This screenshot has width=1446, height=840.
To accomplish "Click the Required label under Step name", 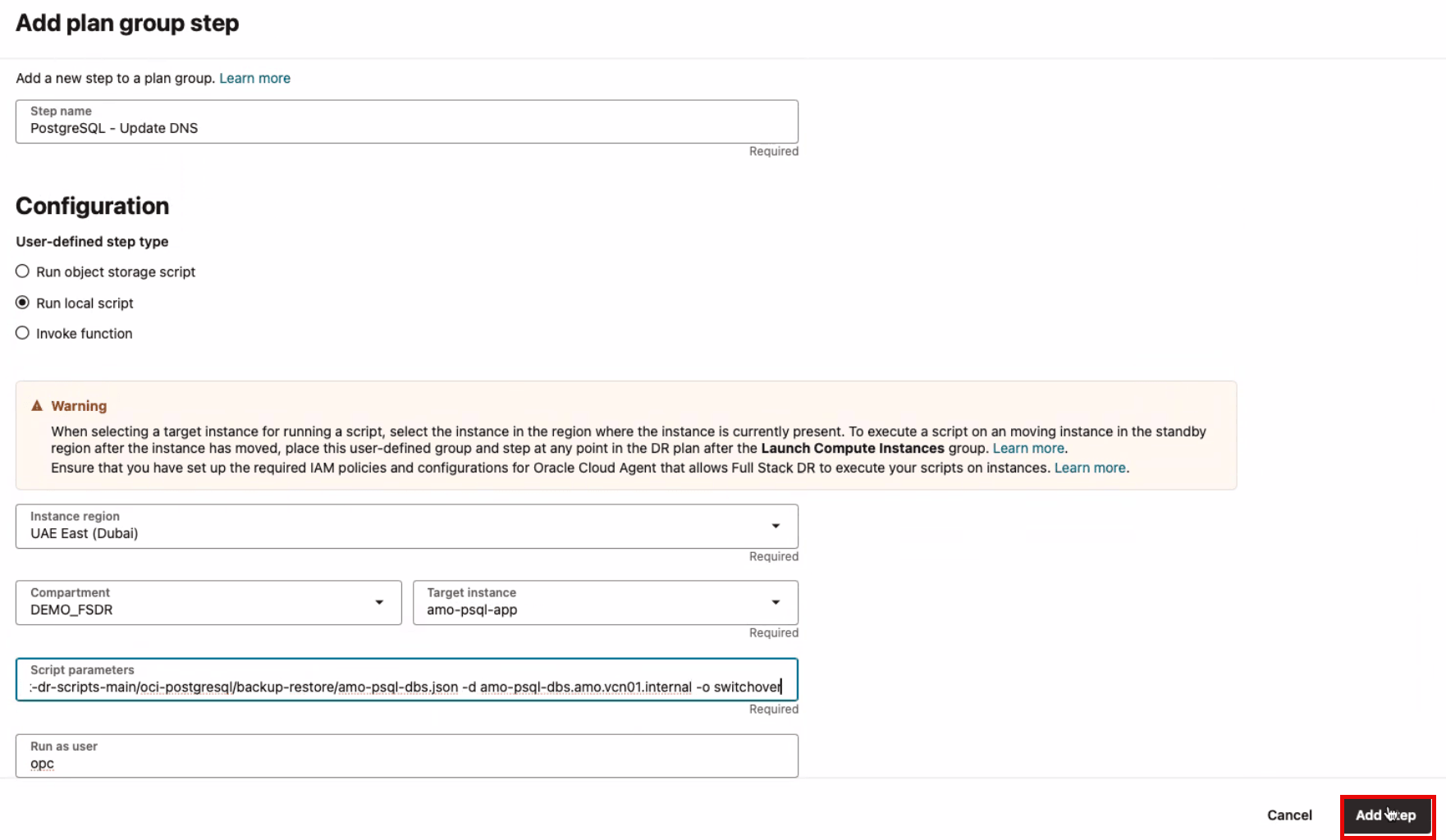I will tap(773, 151).
